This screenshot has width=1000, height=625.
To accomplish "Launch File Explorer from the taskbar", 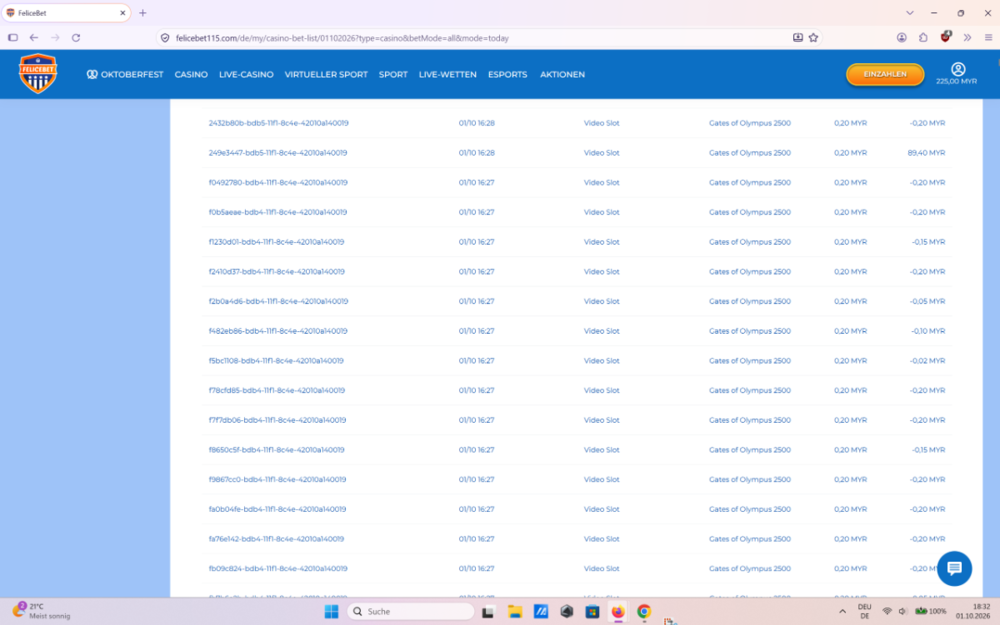I will [x=515, y=612].
